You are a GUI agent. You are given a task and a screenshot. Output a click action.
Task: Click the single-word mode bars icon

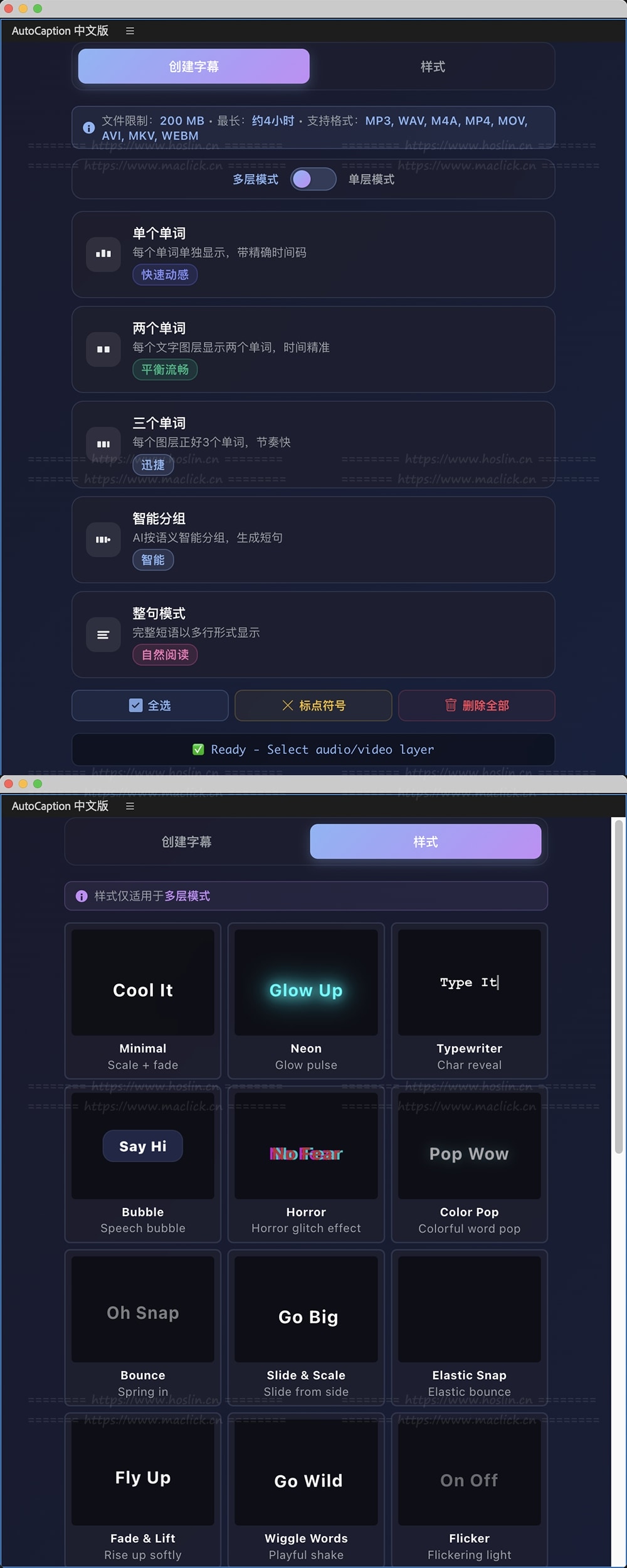click(103, 254)
